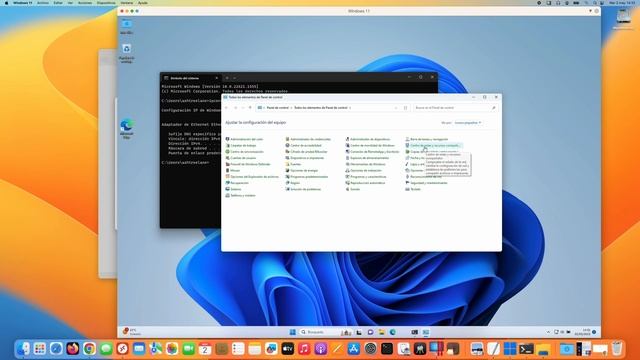The image size is (640, 360).
Task: Open Administrador de dispositivos
Action: click(x=368, y=139)
